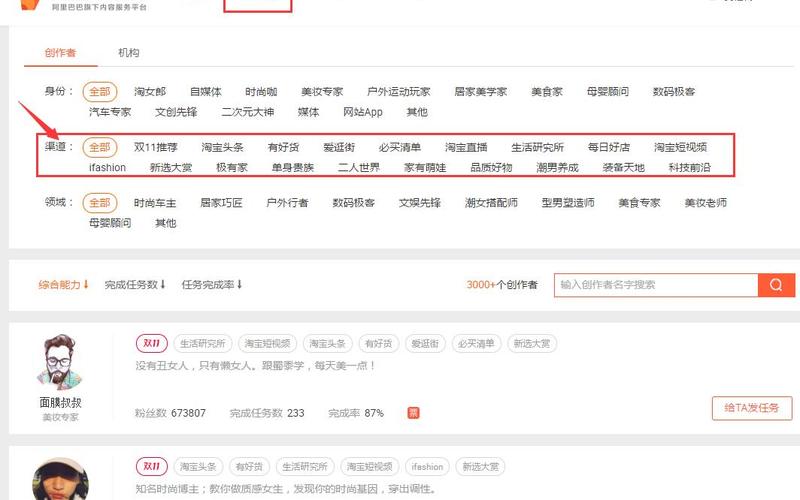Choose 品质好物 channel filter

click(x=491, y=167)
